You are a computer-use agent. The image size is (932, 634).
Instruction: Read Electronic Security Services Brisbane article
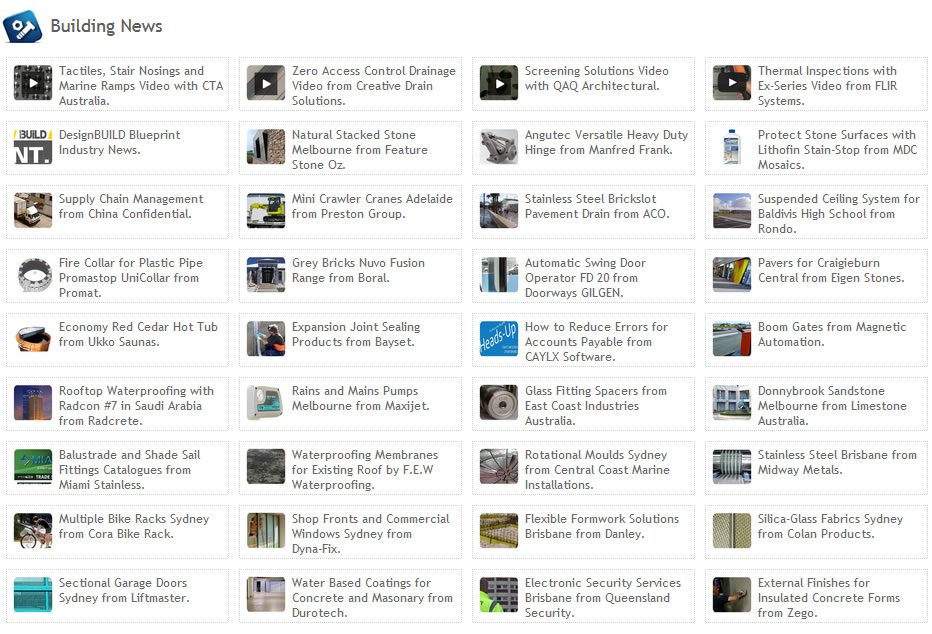[x=603, y=597]
